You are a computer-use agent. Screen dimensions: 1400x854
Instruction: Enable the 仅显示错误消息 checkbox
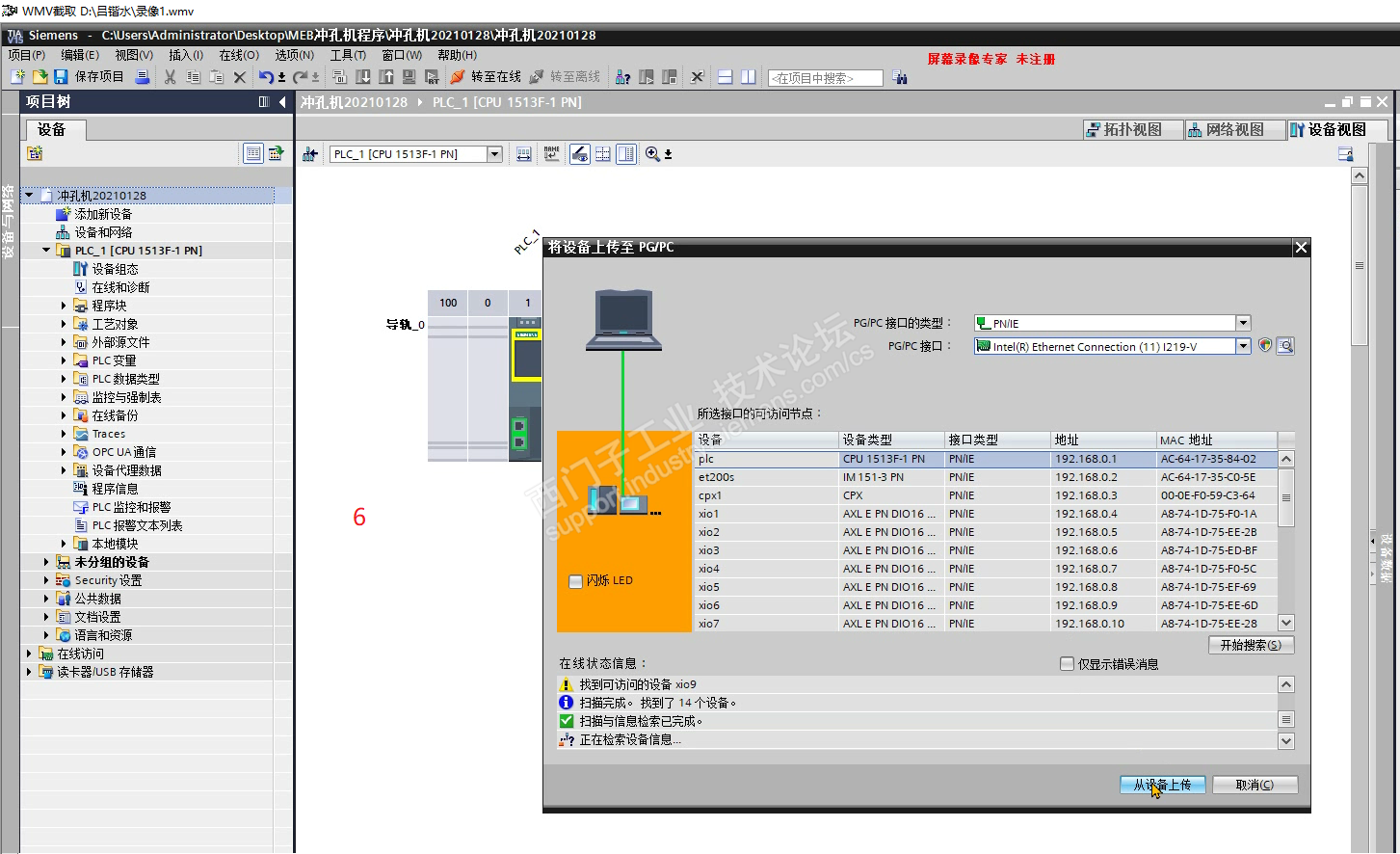pos(1067,664)
